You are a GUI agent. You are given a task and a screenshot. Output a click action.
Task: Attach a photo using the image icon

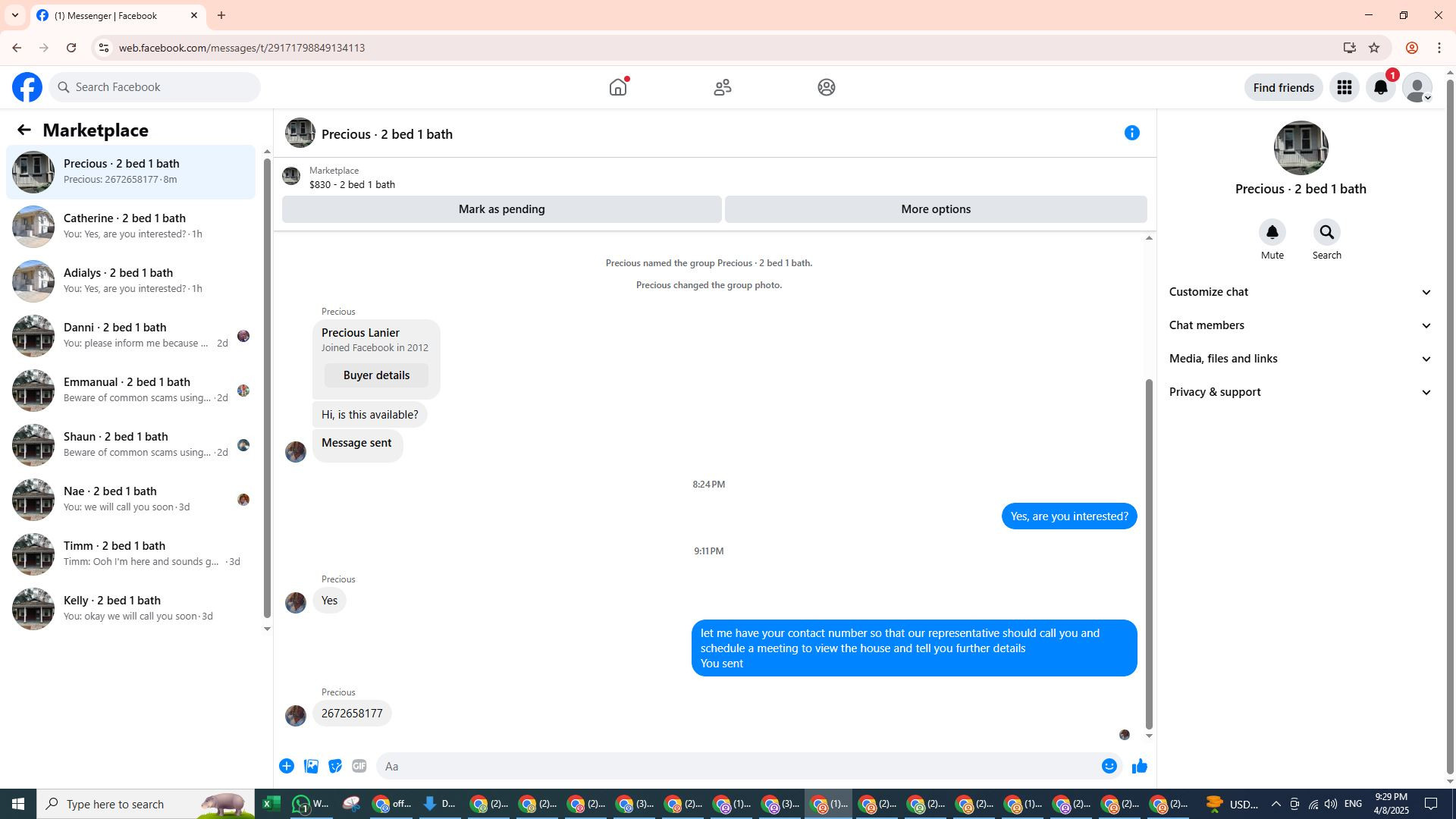coord(311,767)
